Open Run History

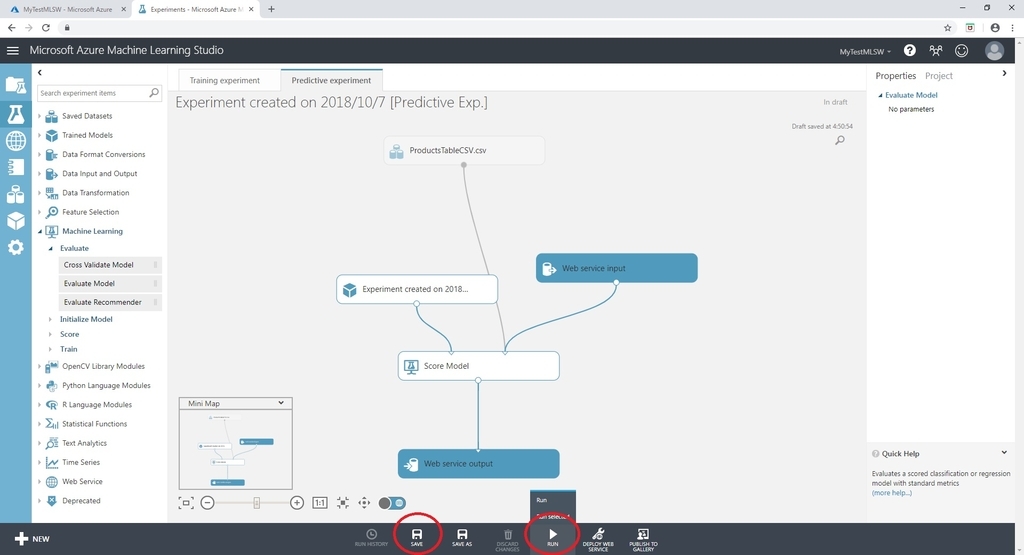(x=371, y=538)
